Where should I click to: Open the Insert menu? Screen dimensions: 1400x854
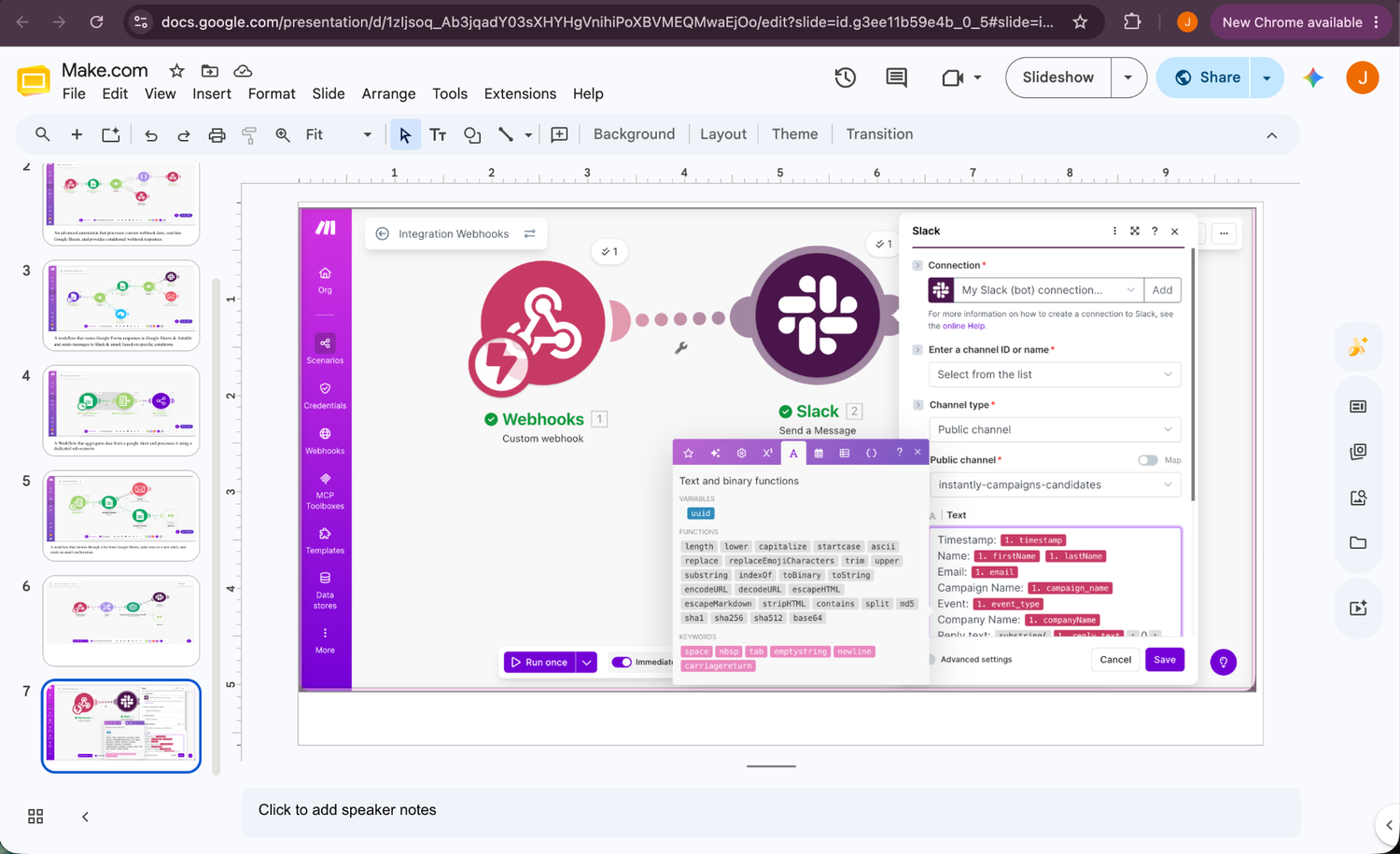(212, 93)
